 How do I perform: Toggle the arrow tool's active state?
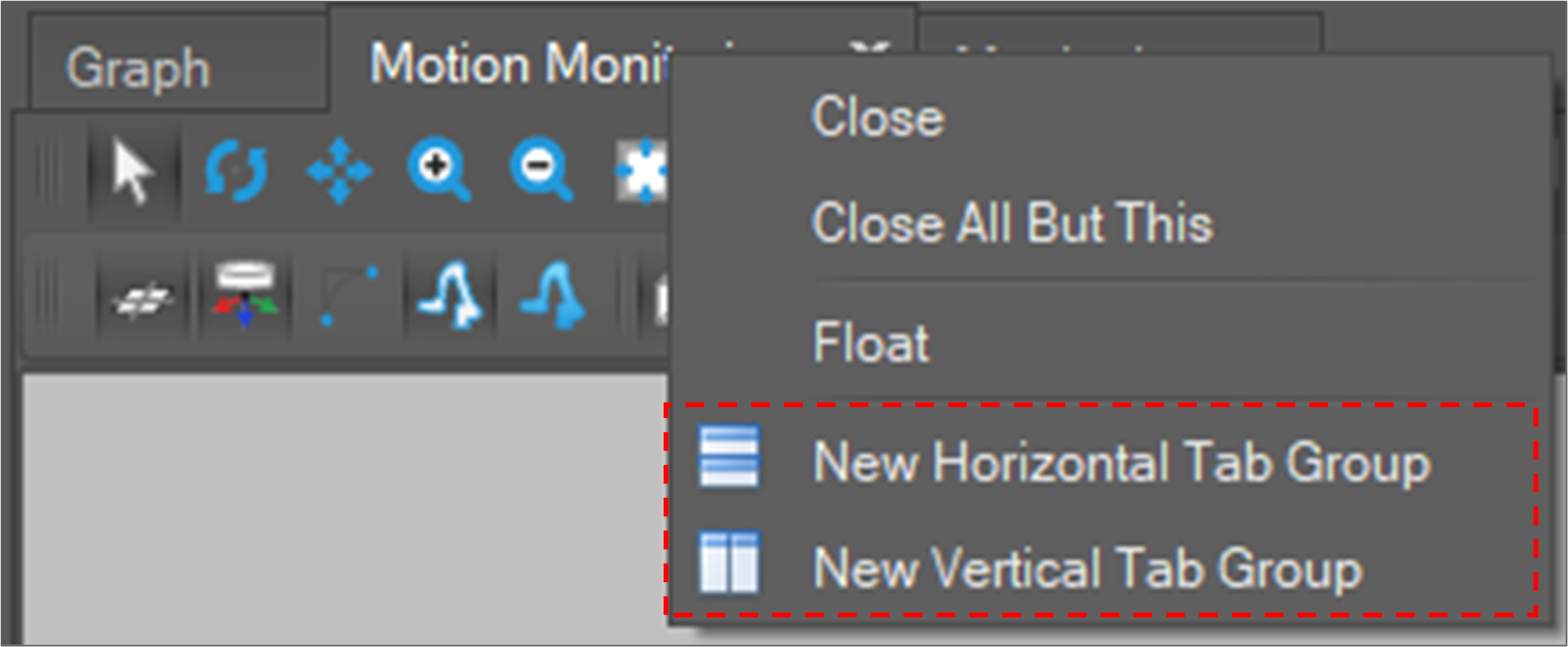pos(131,172)
